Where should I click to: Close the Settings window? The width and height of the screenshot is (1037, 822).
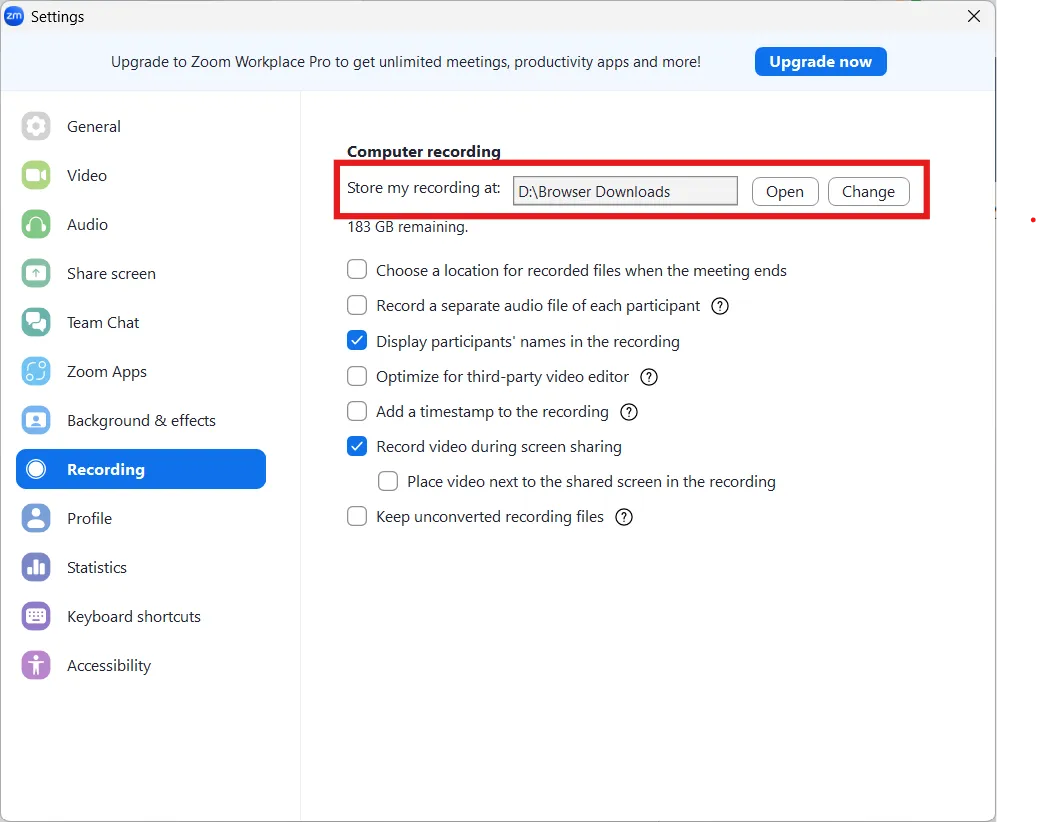coord(974,17)
